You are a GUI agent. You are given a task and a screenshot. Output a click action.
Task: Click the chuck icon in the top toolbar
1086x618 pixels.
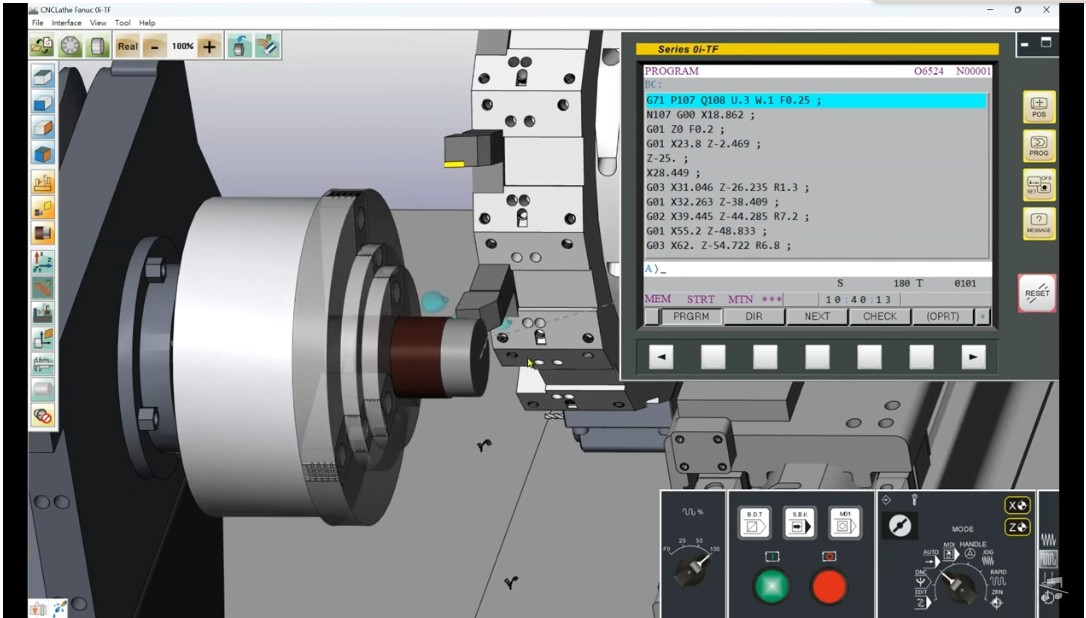(70, 46)
